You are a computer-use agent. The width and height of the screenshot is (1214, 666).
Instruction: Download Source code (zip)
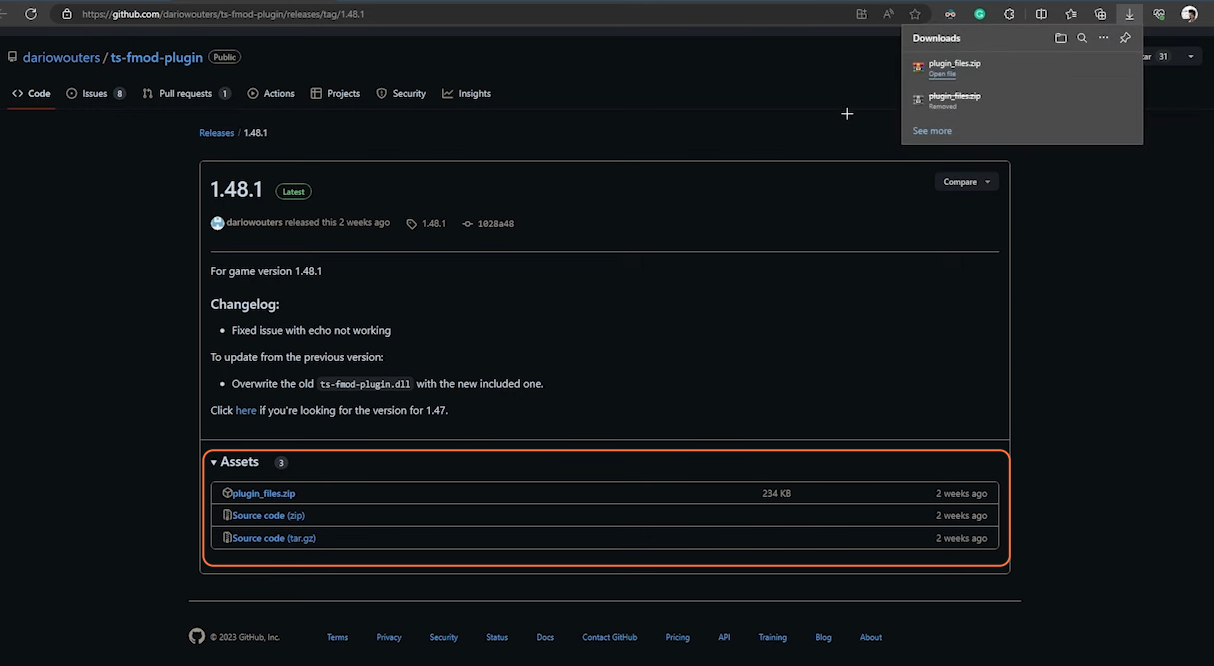[269, 515]
